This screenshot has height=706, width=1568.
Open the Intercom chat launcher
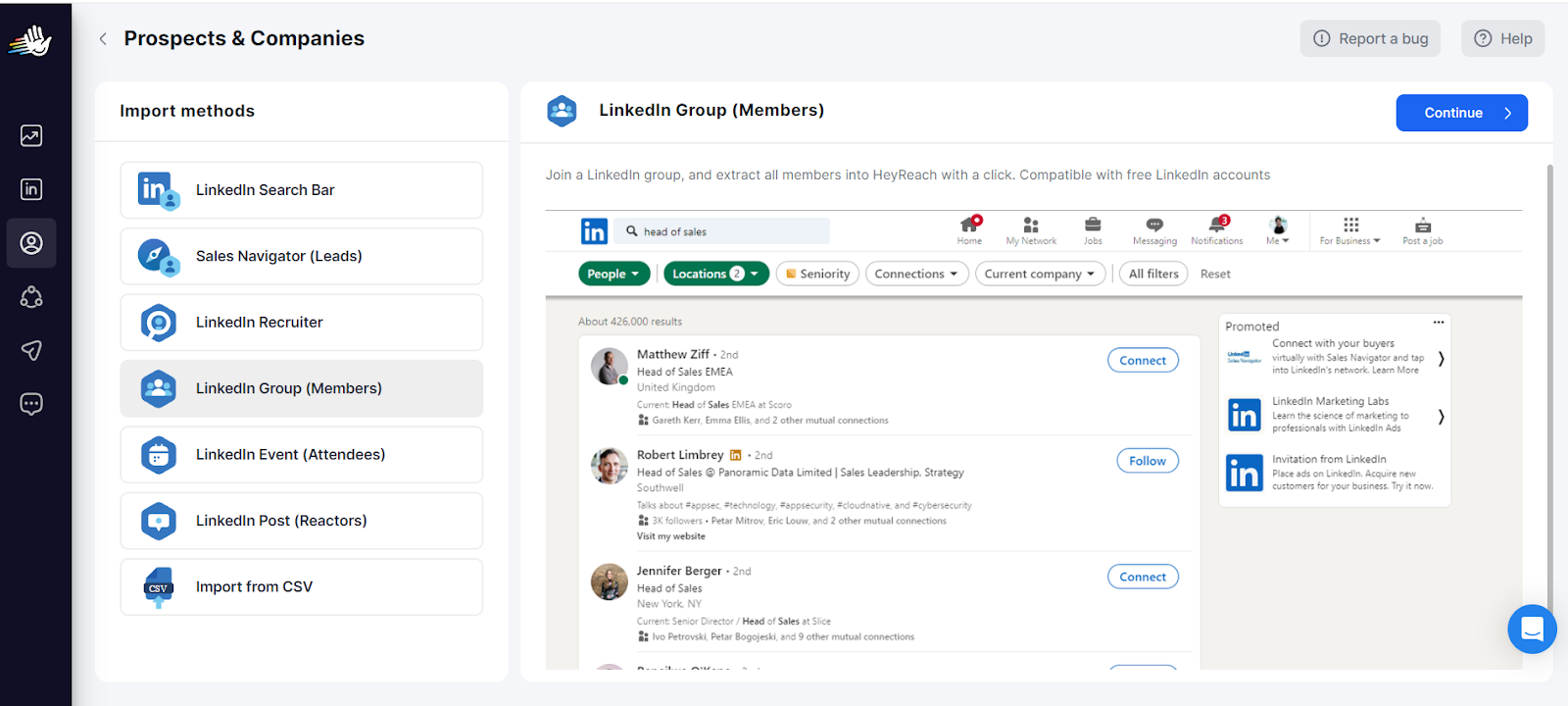click(1532, 629)
